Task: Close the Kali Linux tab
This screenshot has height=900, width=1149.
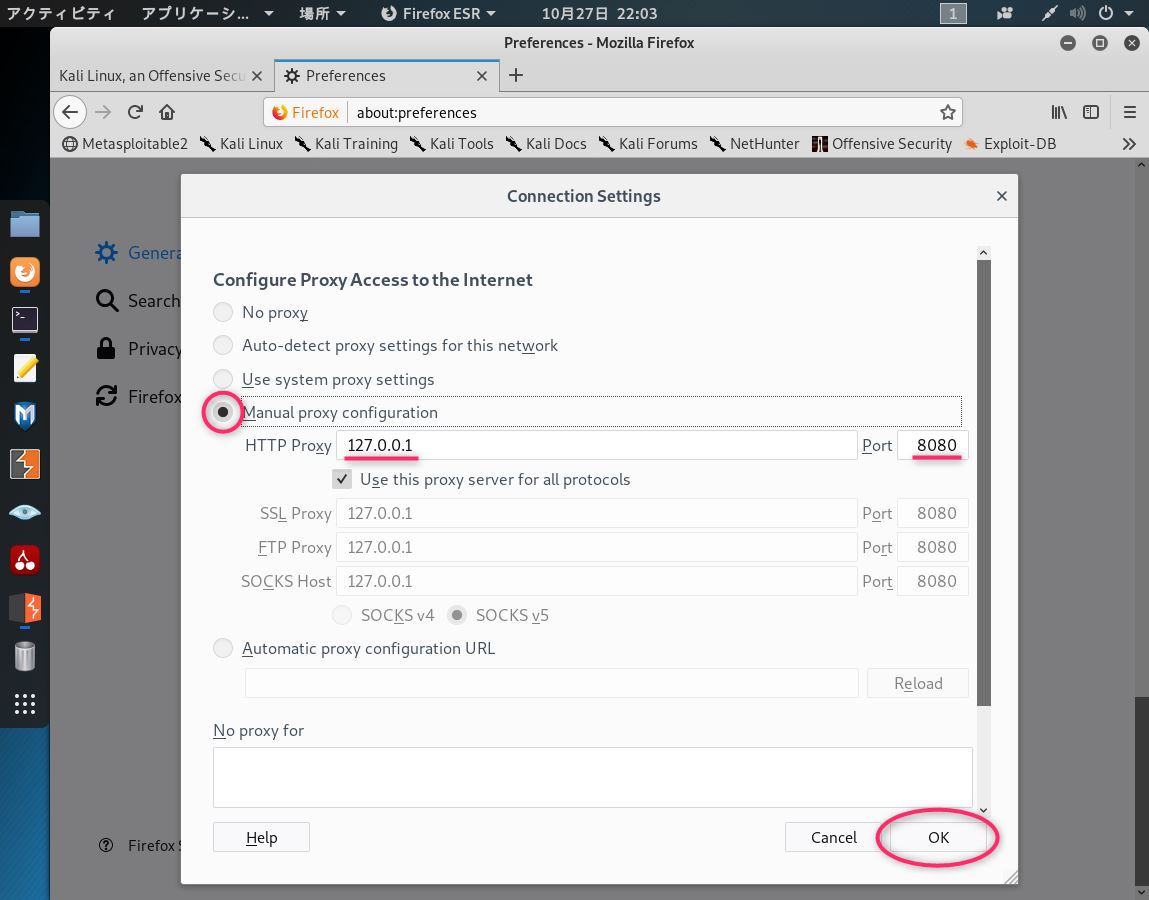Action: tap(256, 75)
